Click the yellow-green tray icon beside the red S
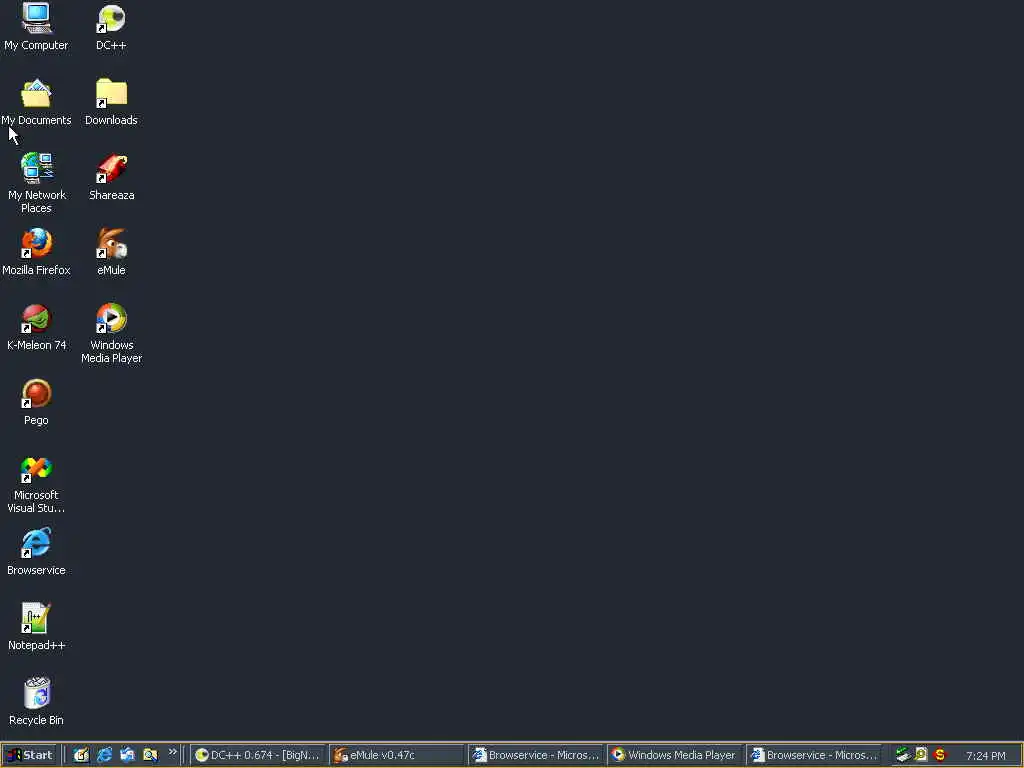 pos(921,755)
